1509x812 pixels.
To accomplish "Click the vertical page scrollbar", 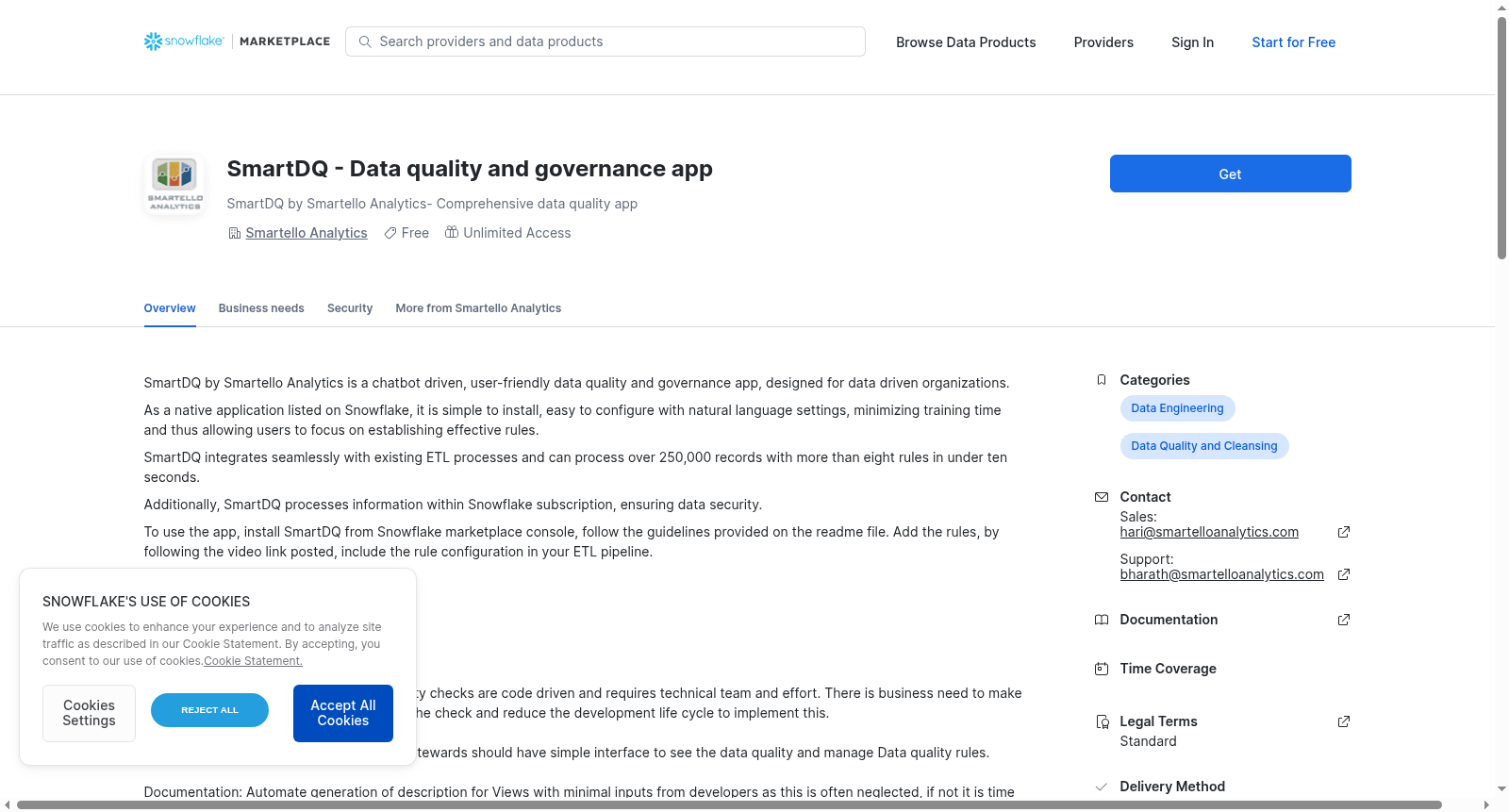I will (x=1501, y=137).
